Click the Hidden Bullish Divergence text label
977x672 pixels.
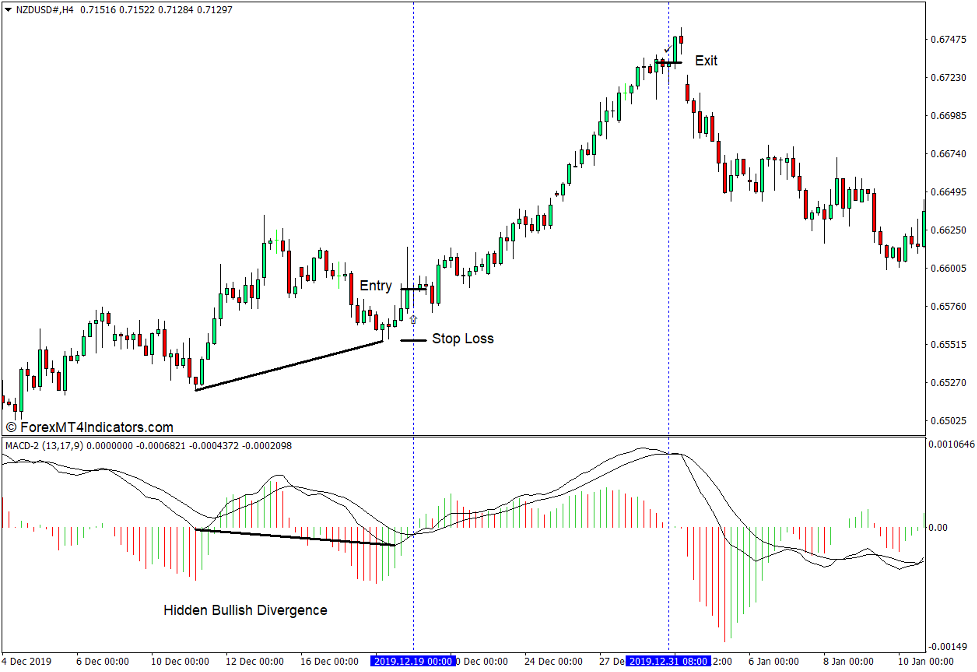pos(245,609)
